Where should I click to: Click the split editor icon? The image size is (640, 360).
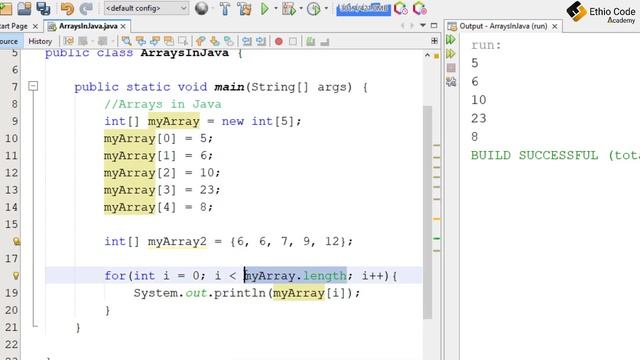[434, 41]
